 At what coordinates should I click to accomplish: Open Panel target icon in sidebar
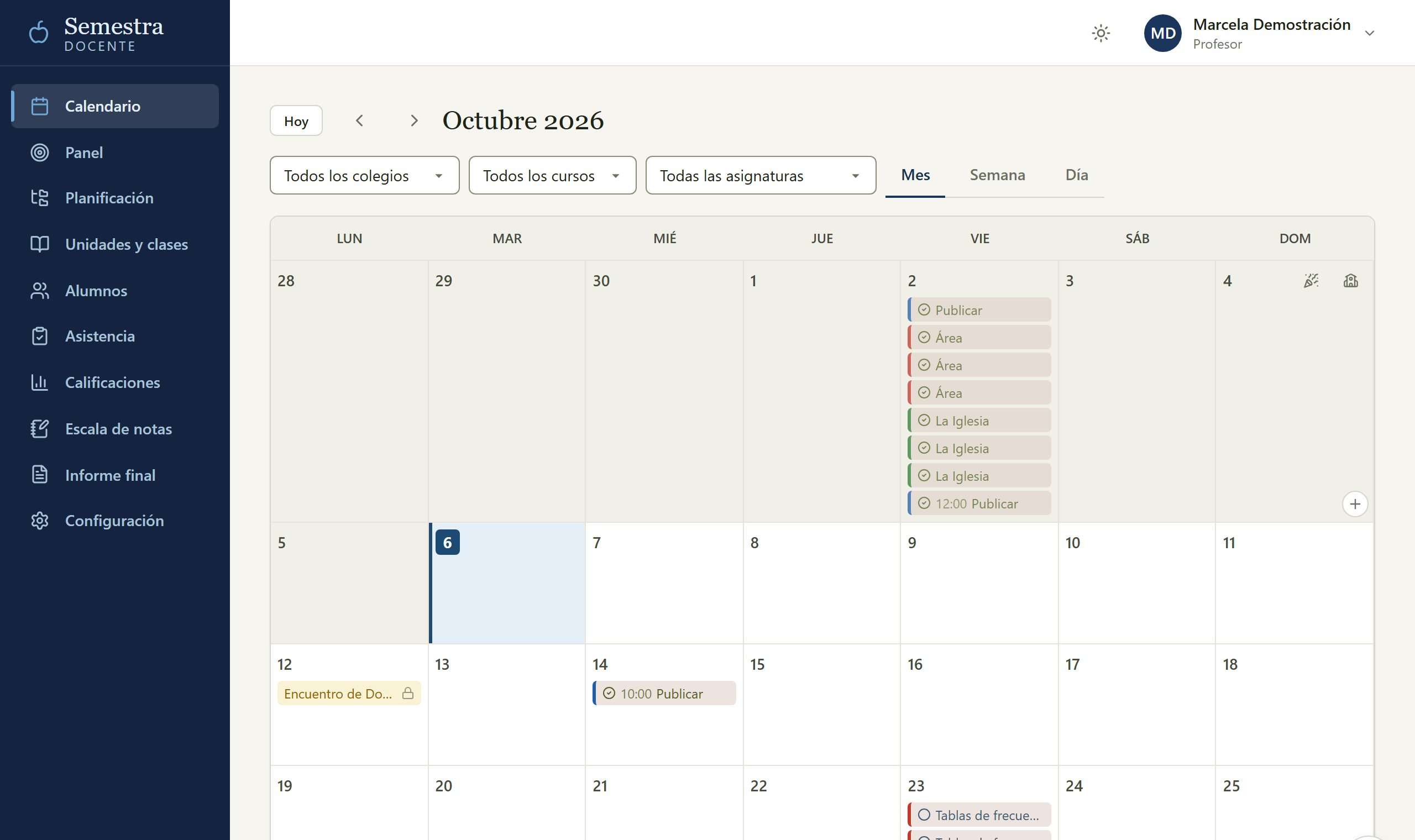(x=40, y=153)
